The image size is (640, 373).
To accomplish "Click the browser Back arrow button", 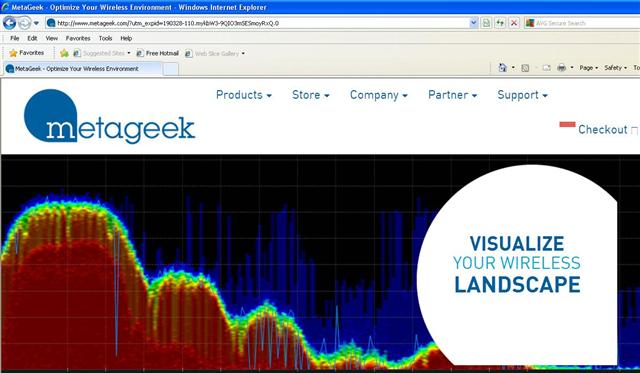I will 9,23.
